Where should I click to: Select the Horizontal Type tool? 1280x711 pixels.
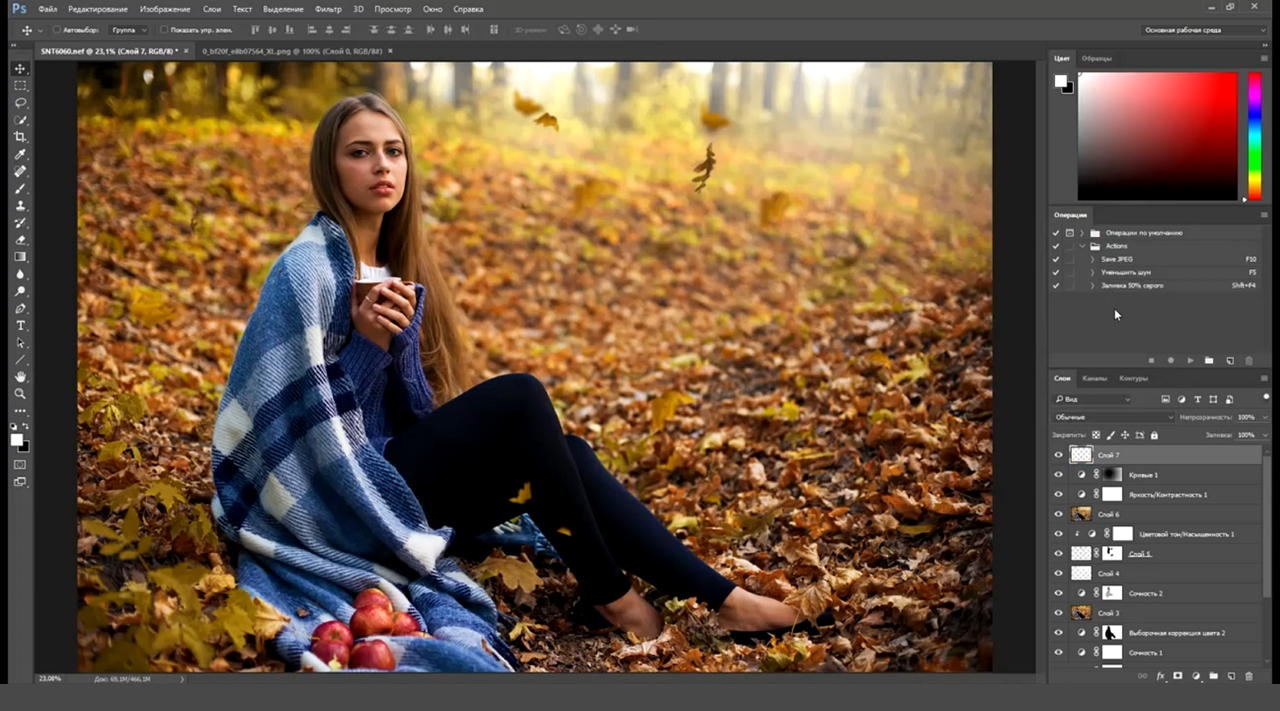pyautogui.click(x=20, y=326)
